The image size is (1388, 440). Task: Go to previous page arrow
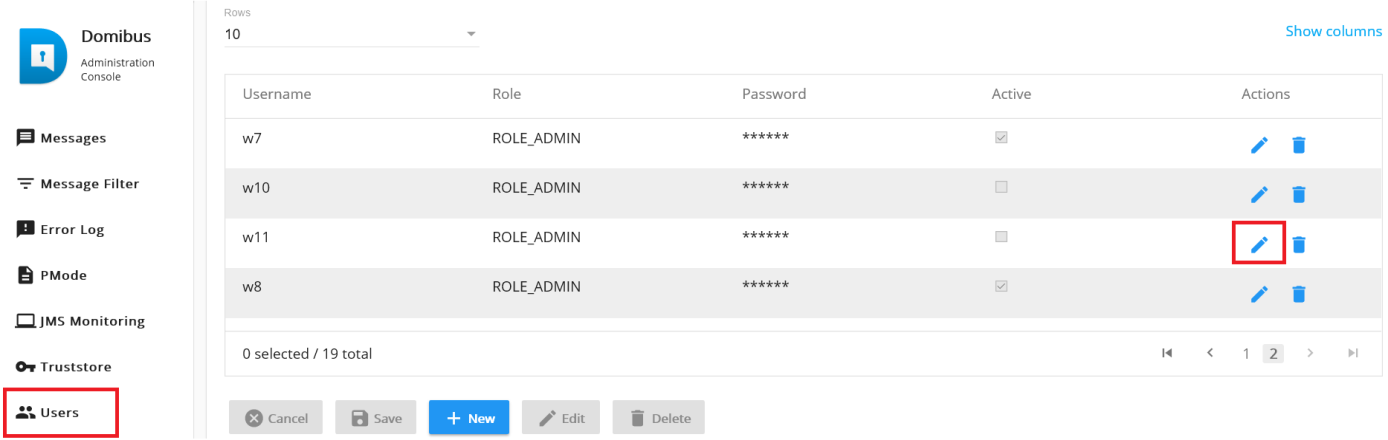point(1210,353)
